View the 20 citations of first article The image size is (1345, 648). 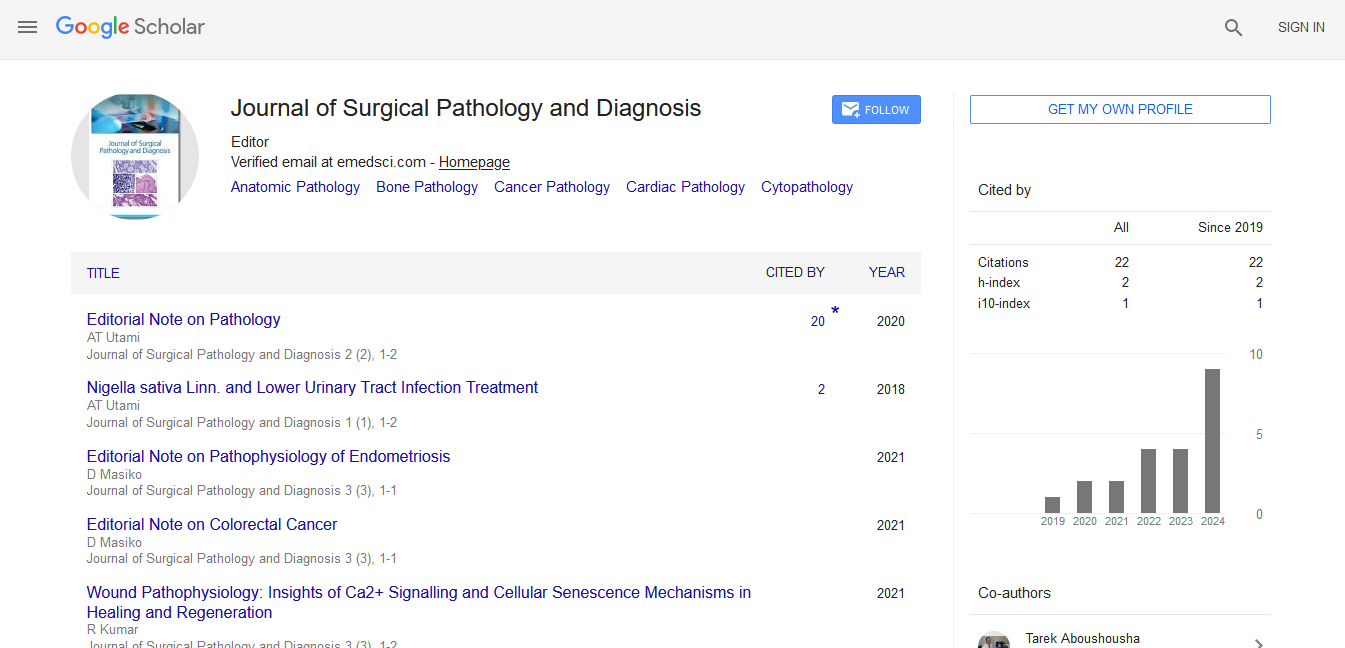click(x=817, y=322)
